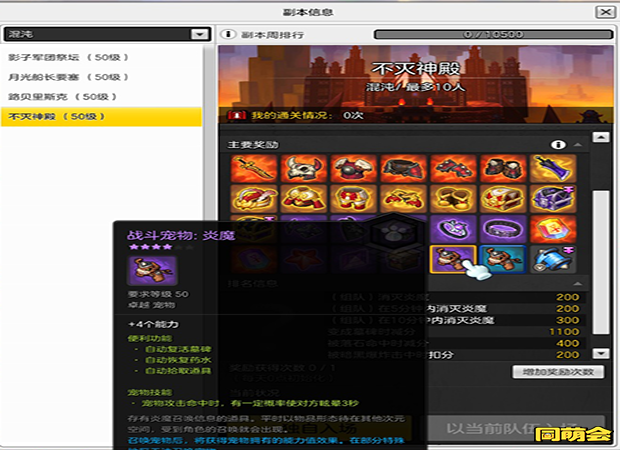Select the golden red gloves reward

tap(403, 198)
